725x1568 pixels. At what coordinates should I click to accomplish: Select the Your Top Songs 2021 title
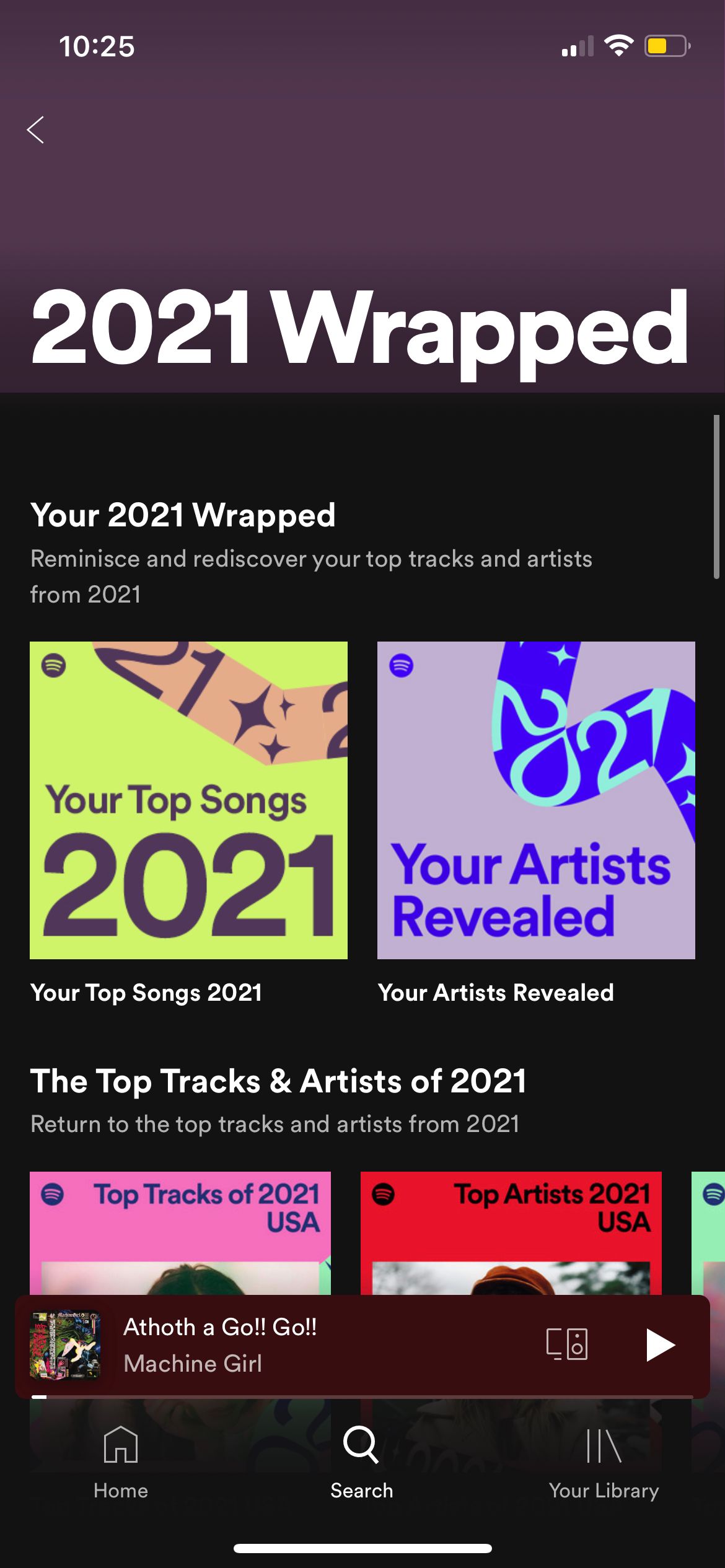pyautogui.click(x=146, y=992)
